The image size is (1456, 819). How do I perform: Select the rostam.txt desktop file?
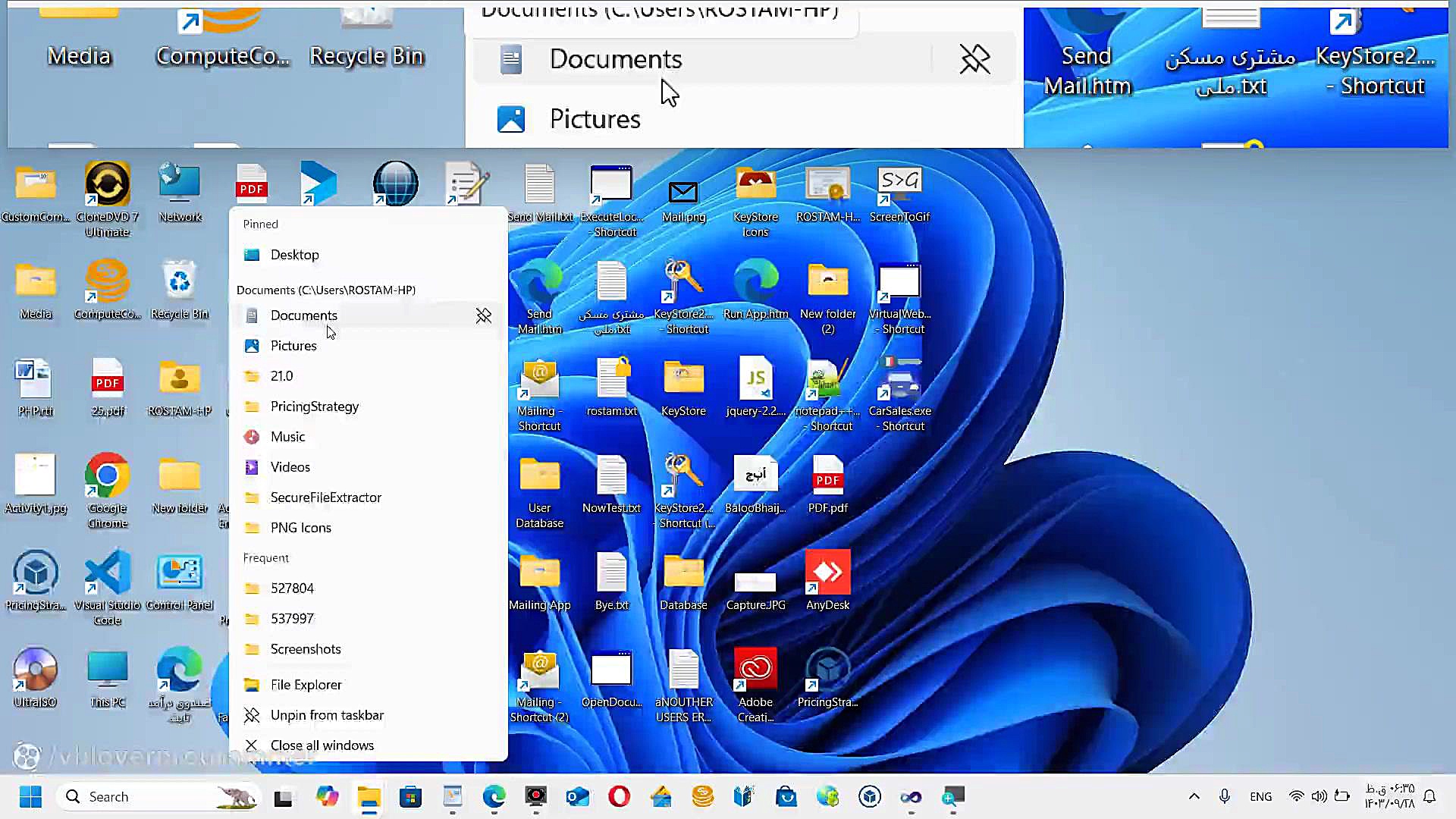pyautogui.click(x=611, y=387)
